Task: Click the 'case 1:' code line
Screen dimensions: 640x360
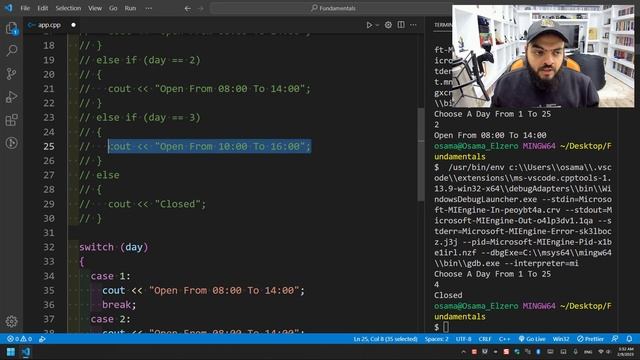Action: 111,276
